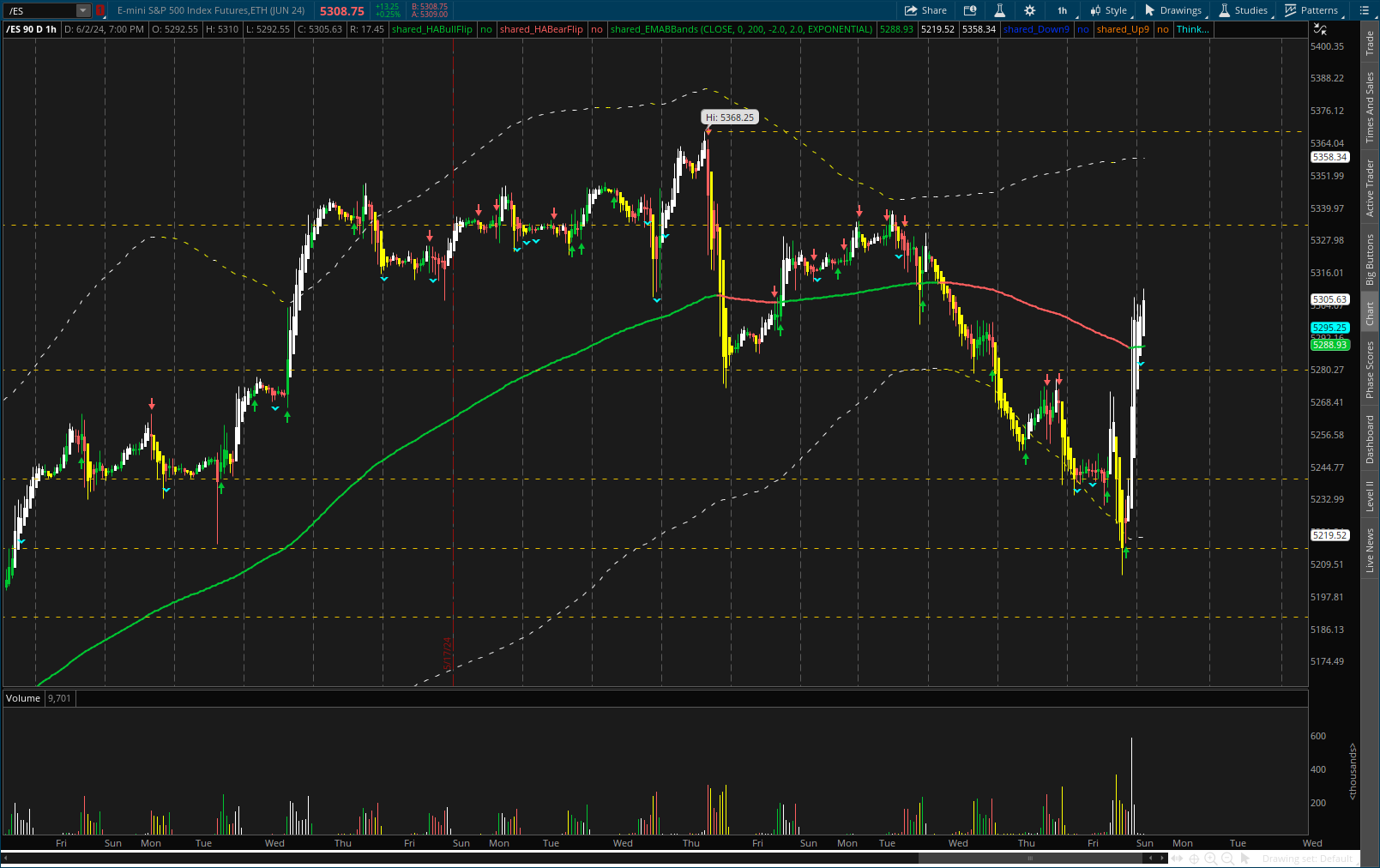Click the red linking number 1 icon
Screen dimensions: 1380x868
[99, 10]
